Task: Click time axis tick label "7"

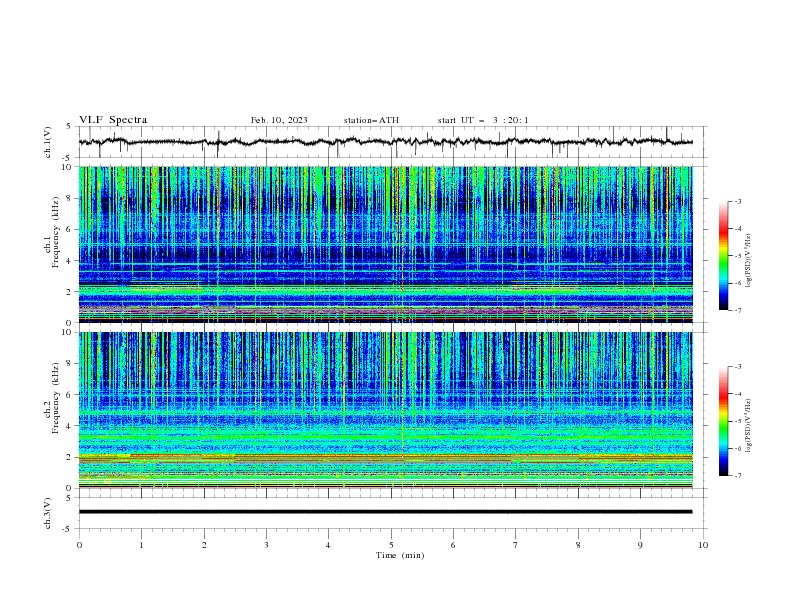Action: pyautogui.click(x=515, y=545)
